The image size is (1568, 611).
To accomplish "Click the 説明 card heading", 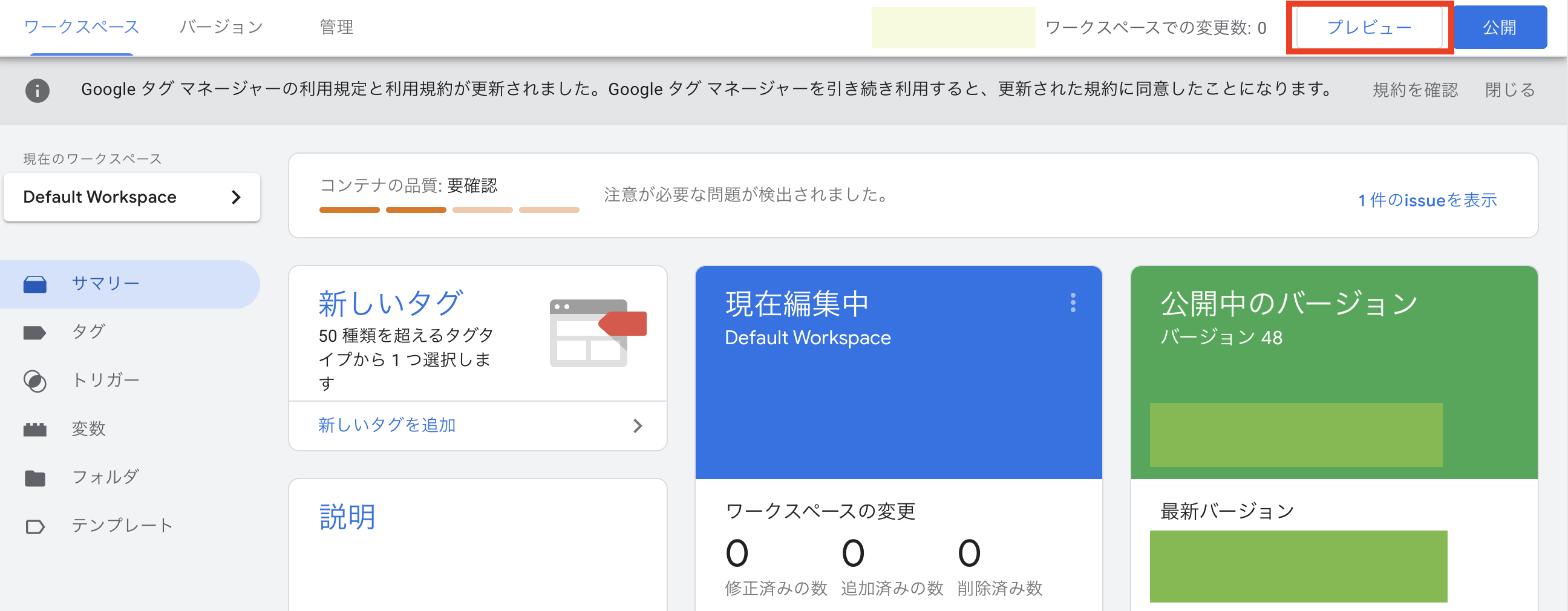I will pos(347,517).
